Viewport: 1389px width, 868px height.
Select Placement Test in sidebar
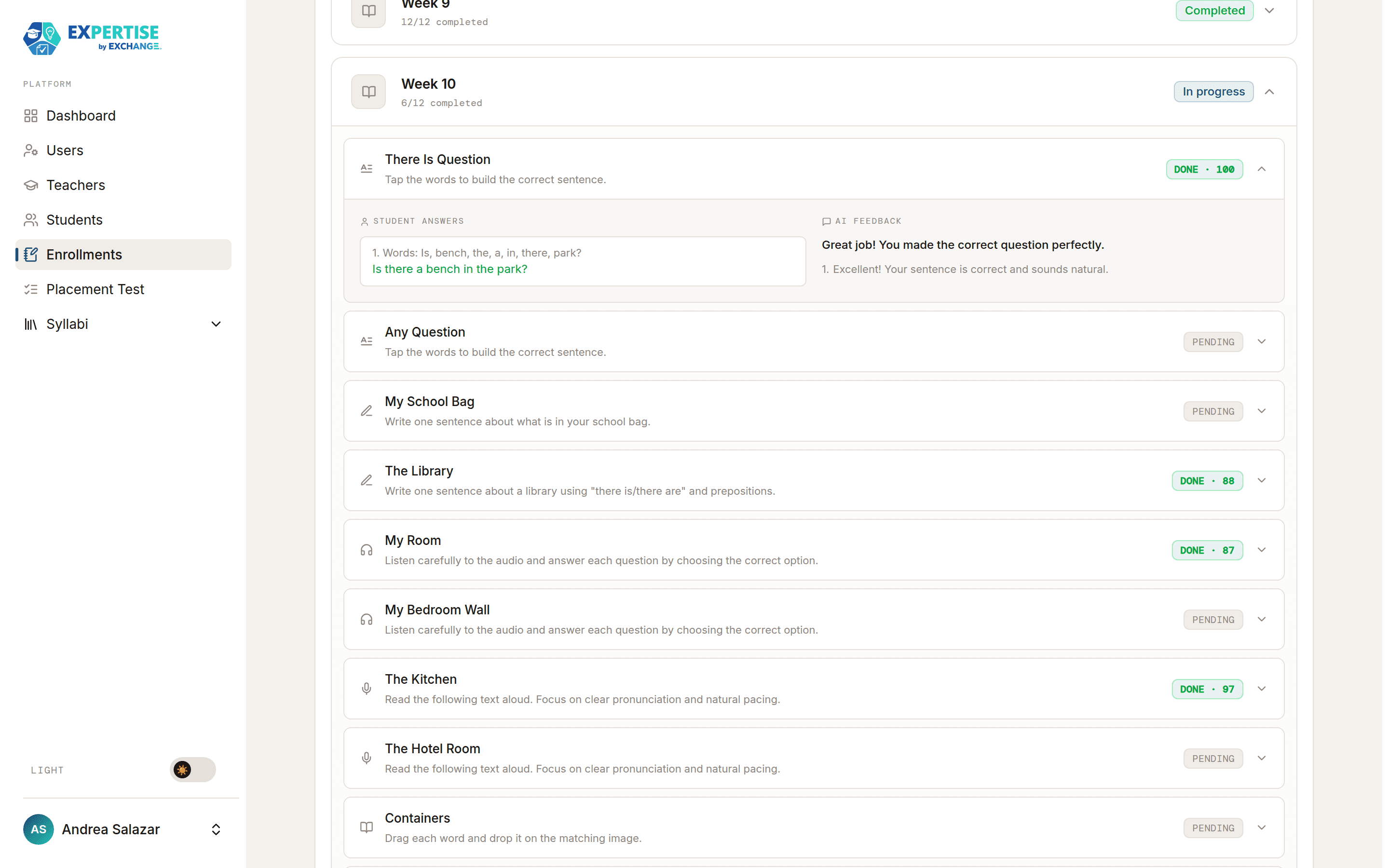tap(123, 289)
